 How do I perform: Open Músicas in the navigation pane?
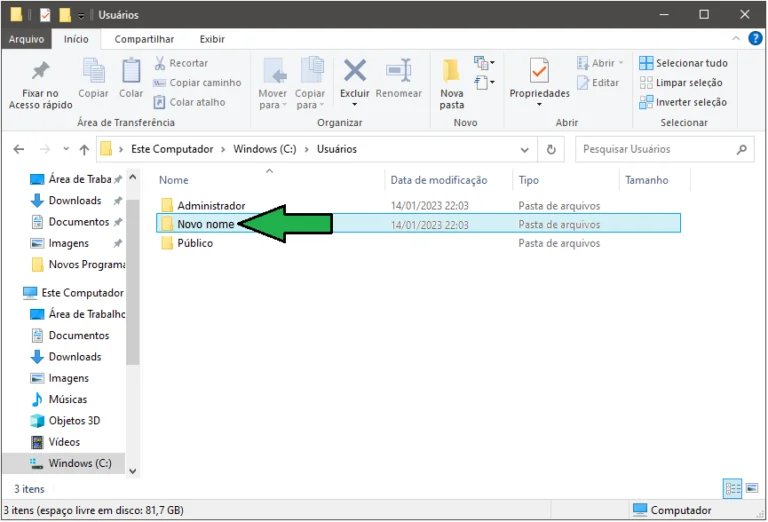[x=59, y=400]
